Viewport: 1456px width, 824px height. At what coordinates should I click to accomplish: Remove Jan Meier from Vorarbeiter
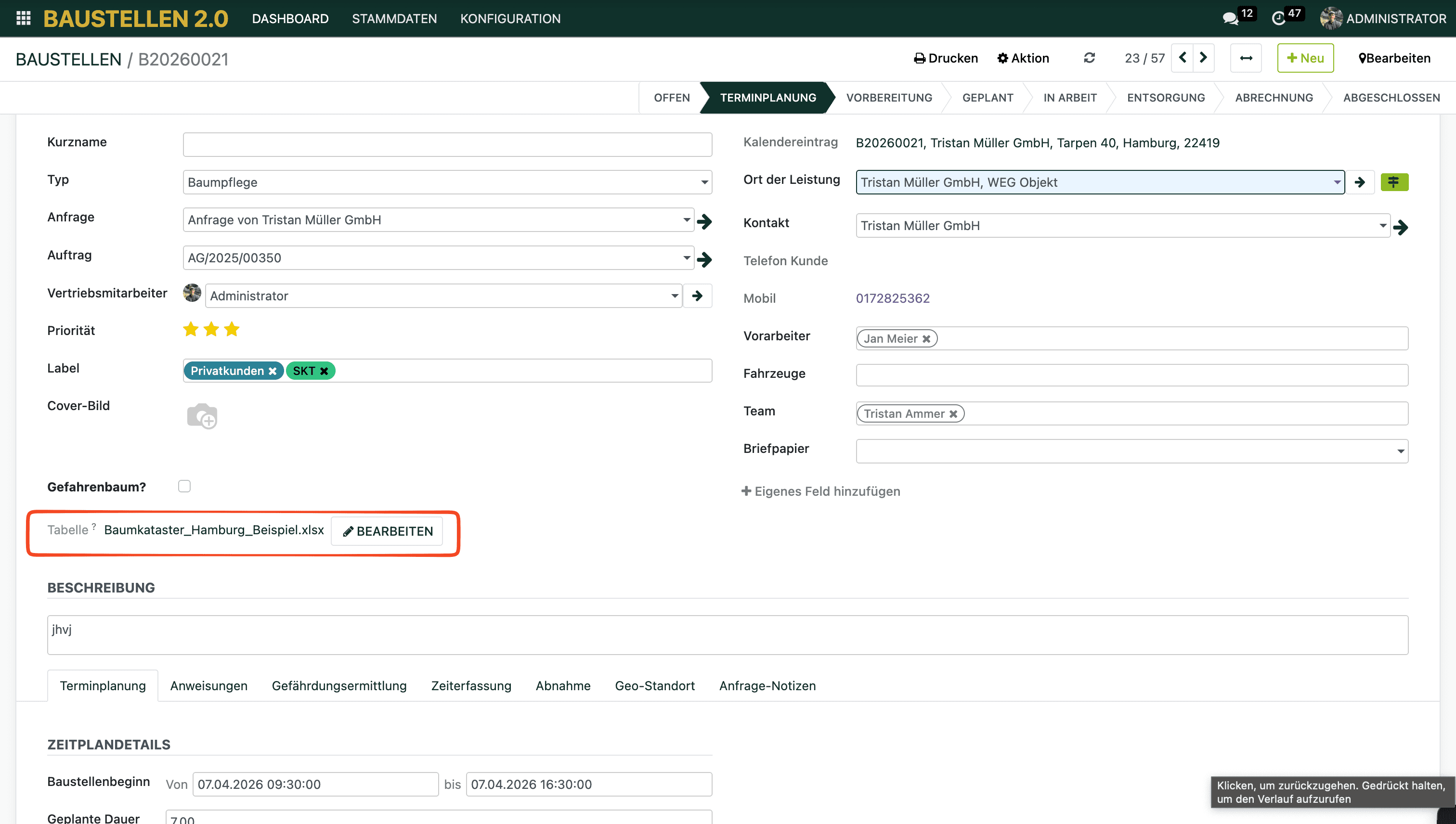coord(926,339)
